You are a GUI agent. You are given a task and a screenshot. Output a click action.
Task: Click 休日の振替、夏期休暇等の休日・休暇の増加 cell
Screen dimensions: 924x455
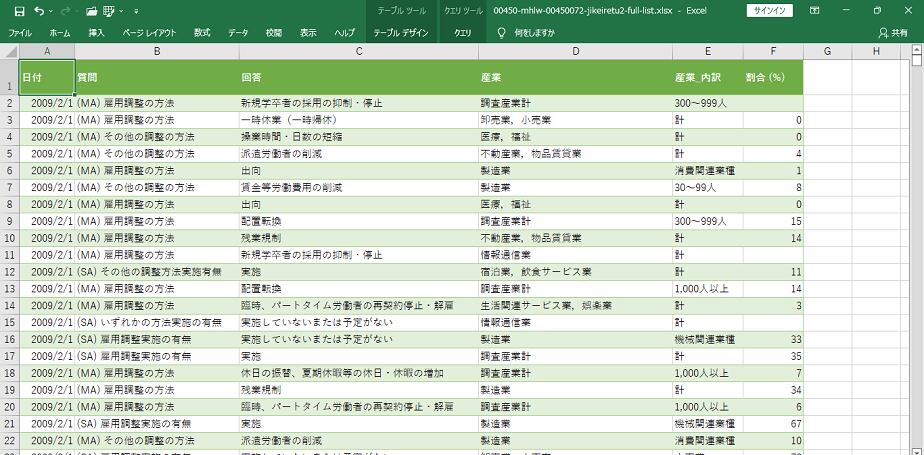tap(359, 373)
